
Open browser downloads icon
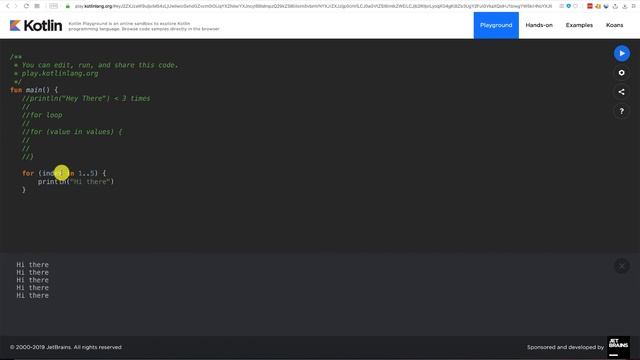(x=624, y=6)
